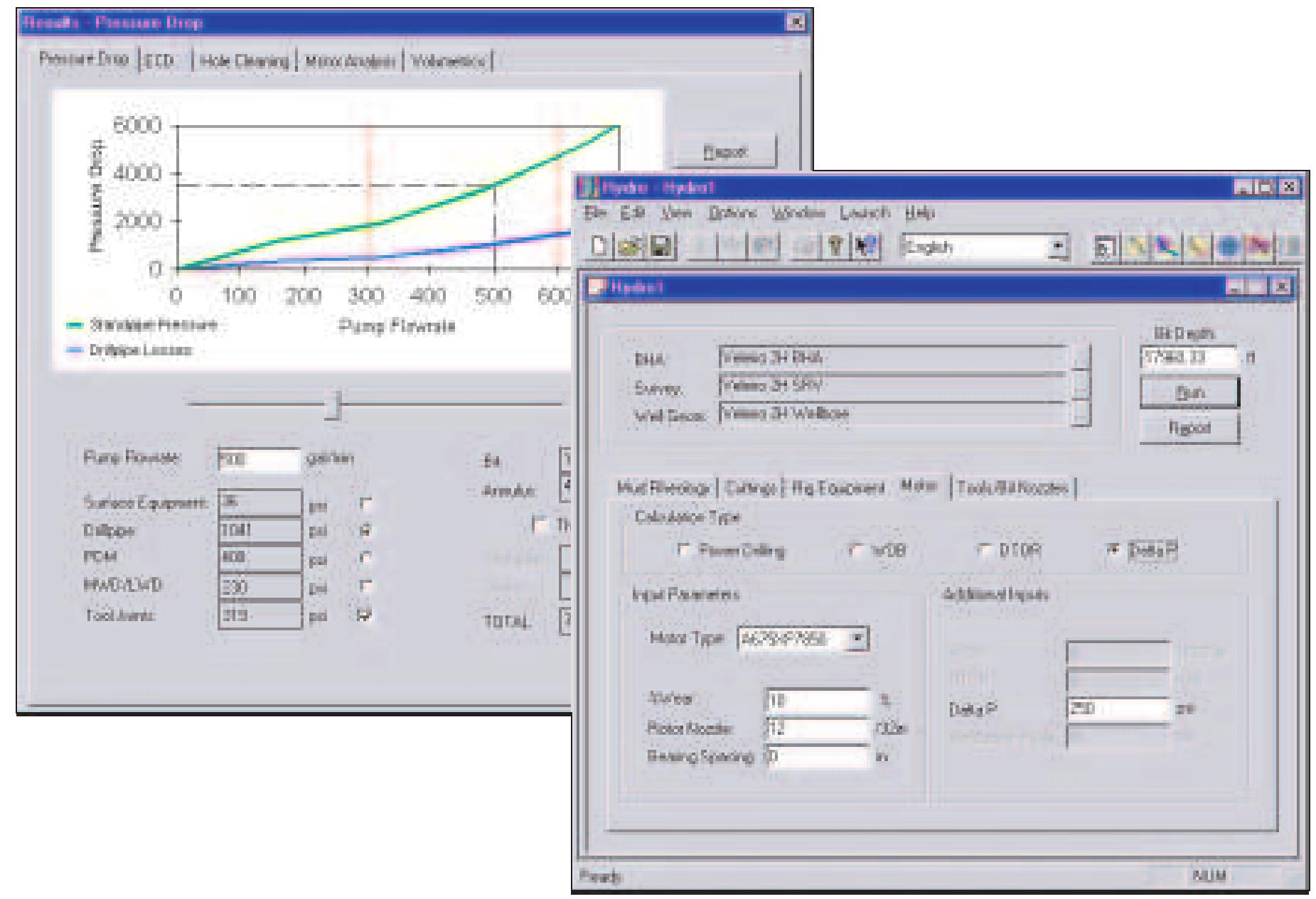Expand the English units dropdown
The width and height of the screenshot is (1316, 899).
(1059, 247)
